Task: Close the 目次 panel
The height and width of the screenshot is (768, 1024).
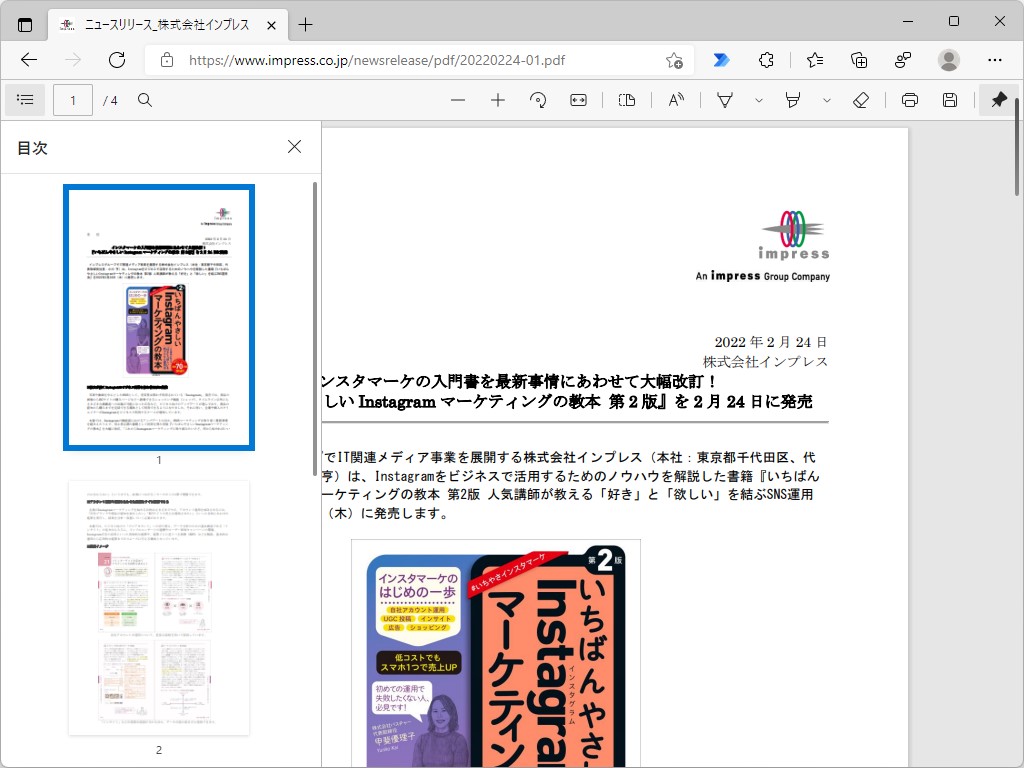Action: point(294,146)
